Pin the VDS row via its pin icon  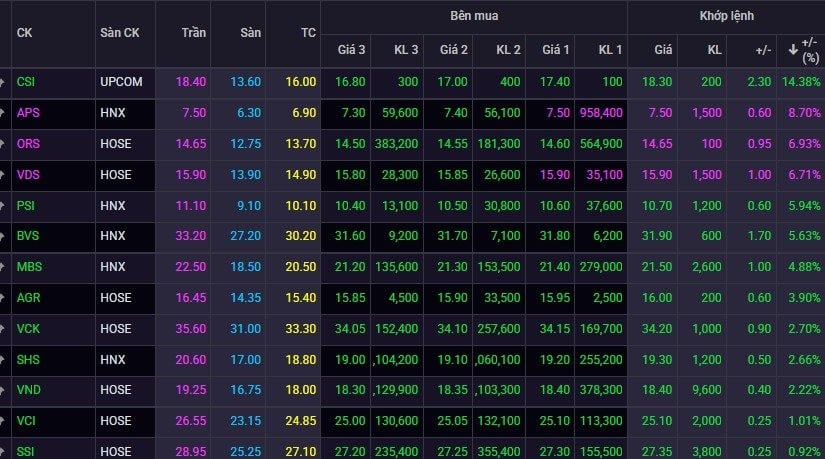pos(2,175)
